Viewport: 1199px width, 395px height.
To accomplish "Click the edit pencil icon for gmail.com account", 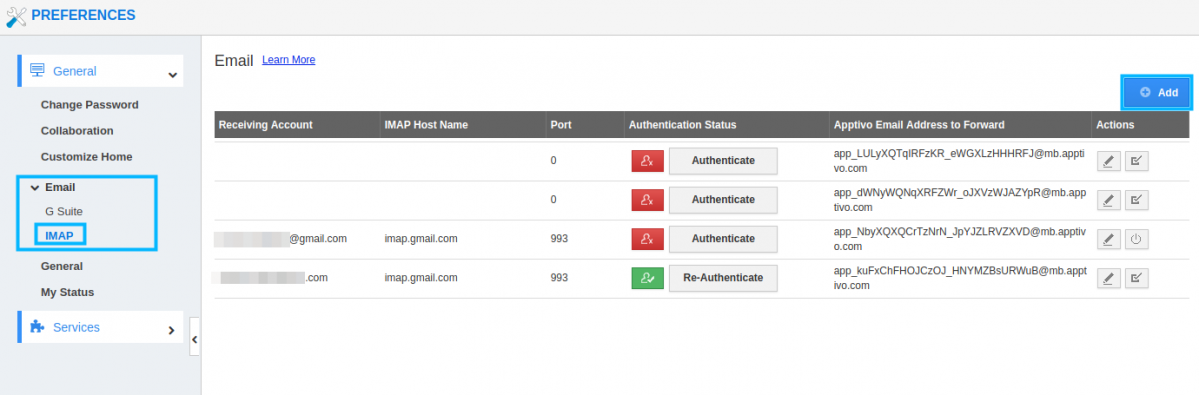I will [x=1109, y=239].
